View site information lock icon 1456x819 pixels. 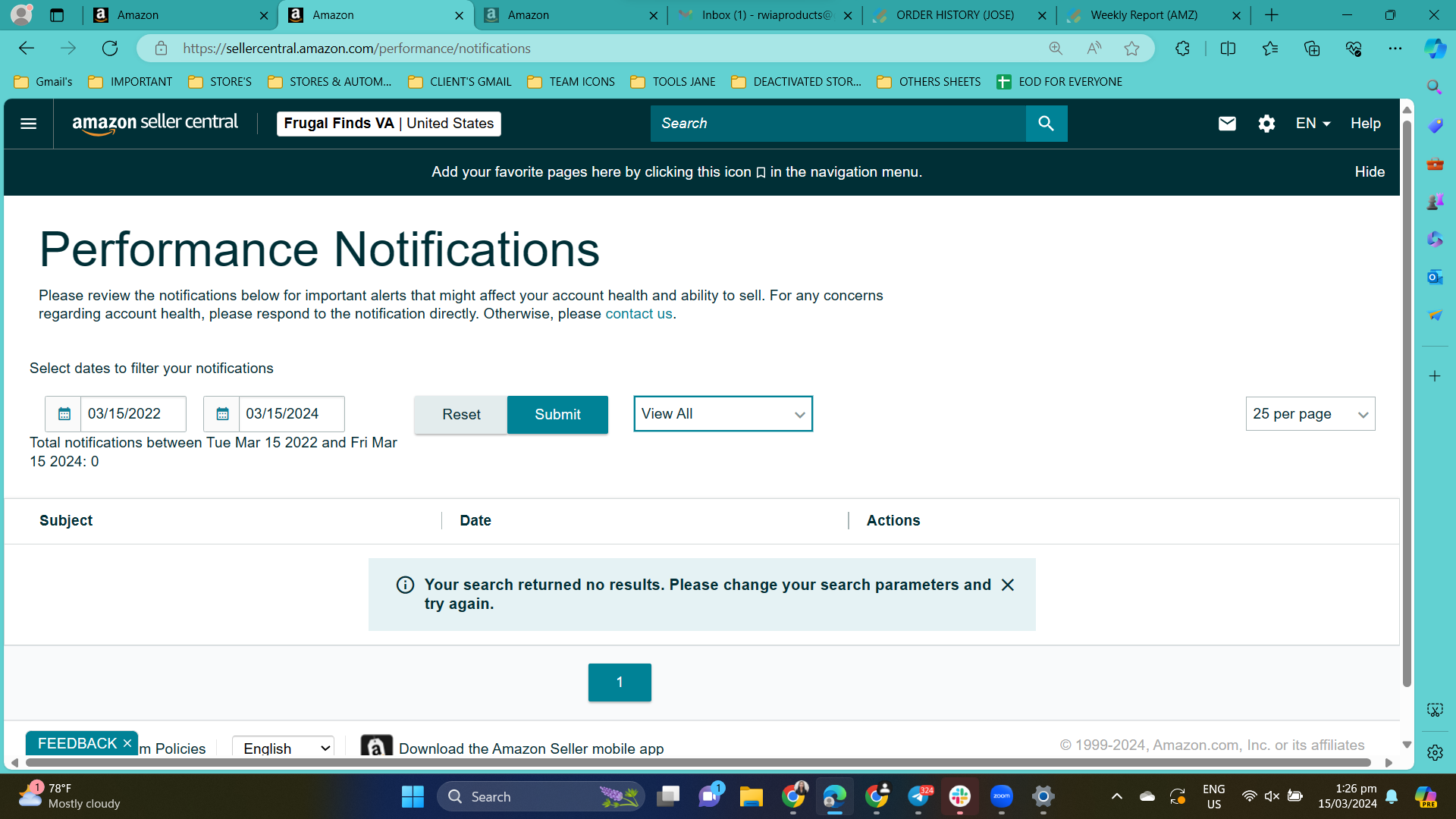click(161, 49)
